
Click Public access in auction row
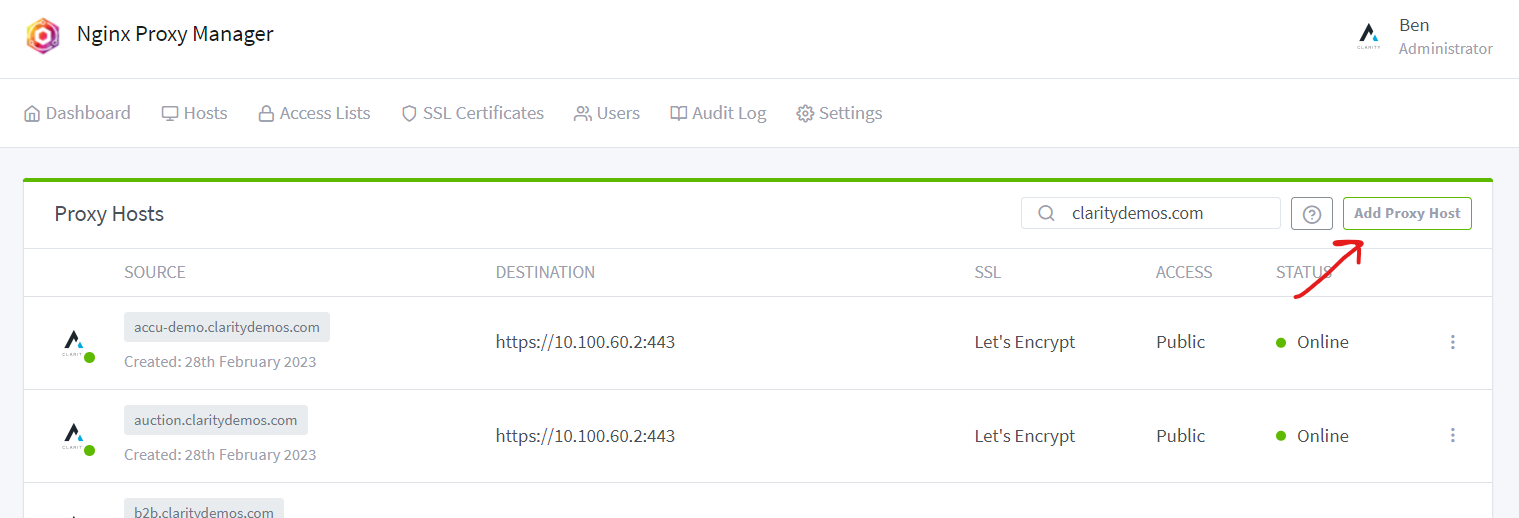(1181, 436)
